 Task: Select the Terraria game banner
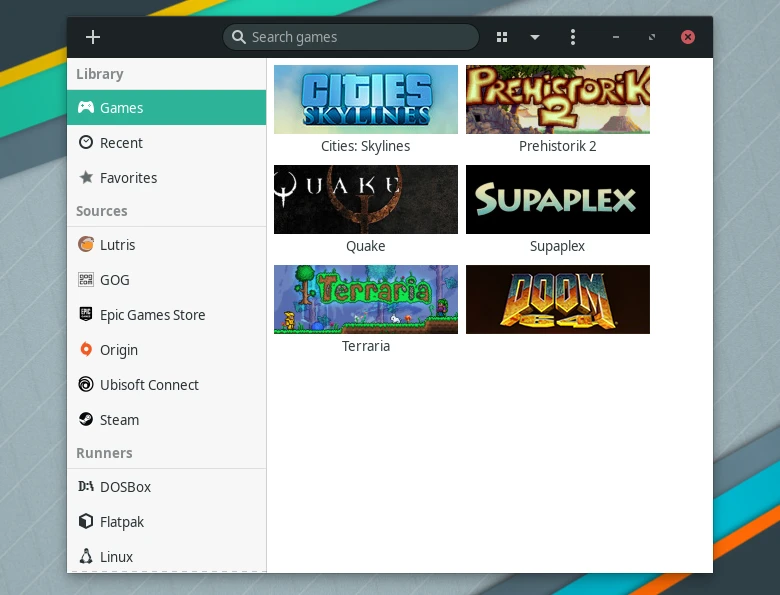coord(366,299)
